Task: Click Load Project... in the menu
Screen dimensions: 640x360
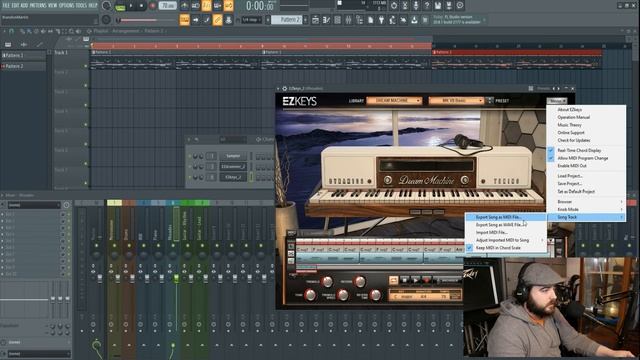Action: [570, 176]
